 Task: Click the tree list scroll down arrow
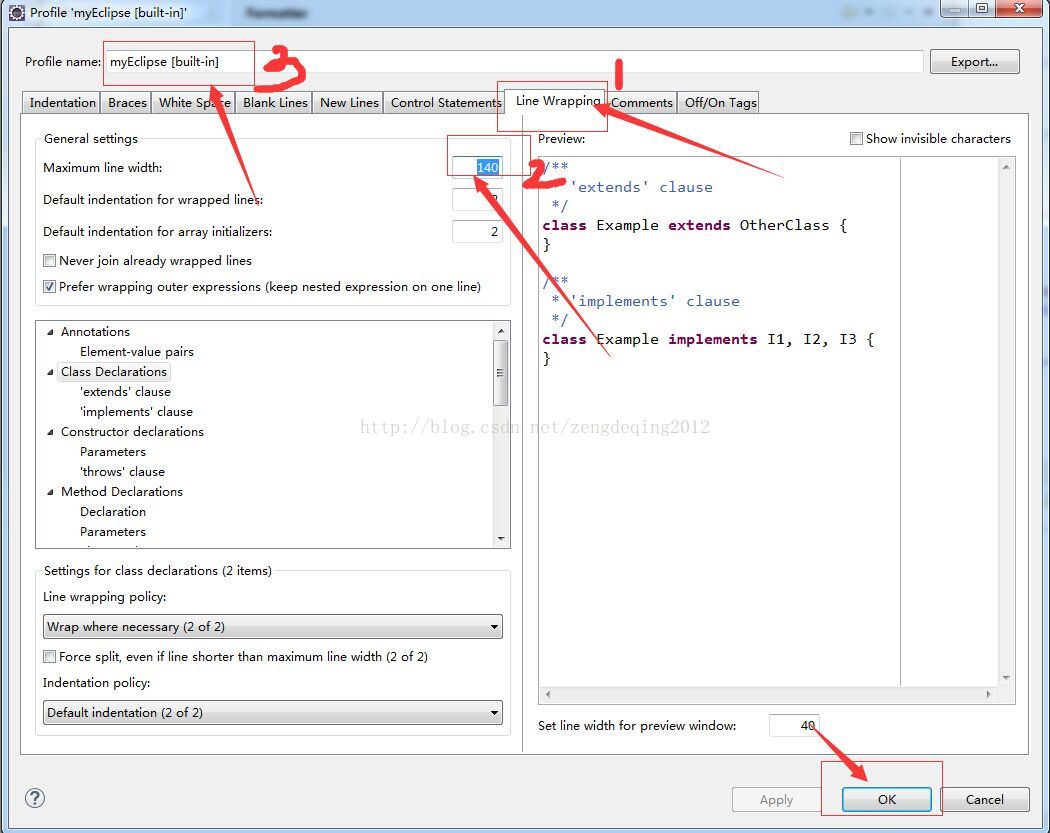coord(501,539)
